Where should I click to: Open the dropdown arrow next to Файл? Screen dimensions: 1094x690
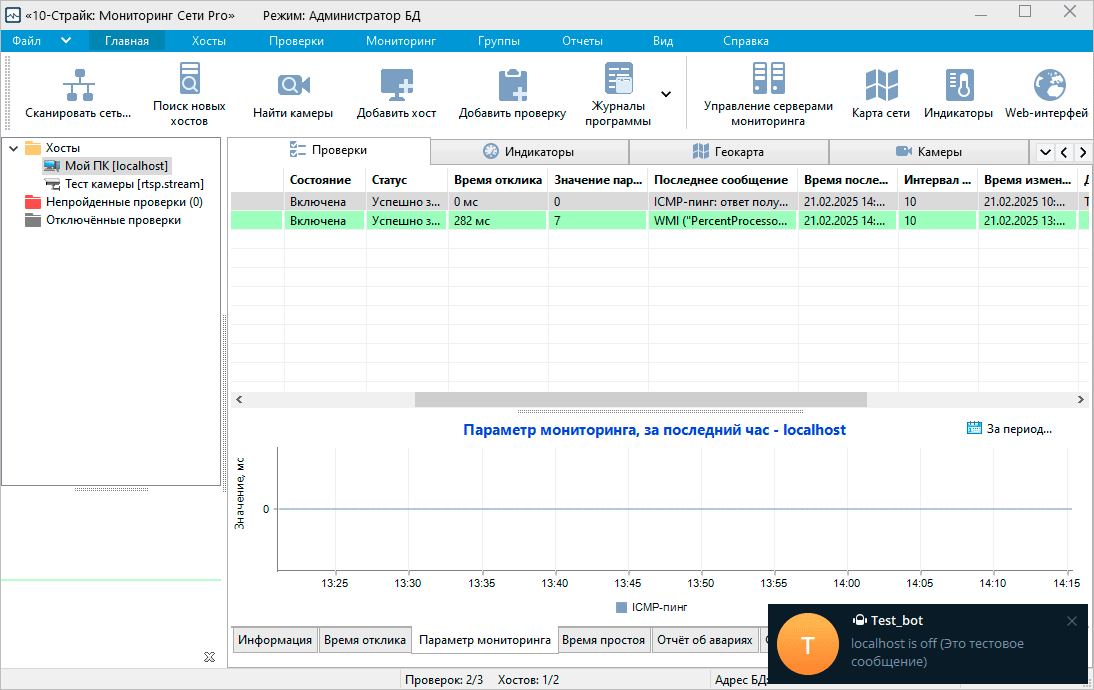tap(66, 40)
